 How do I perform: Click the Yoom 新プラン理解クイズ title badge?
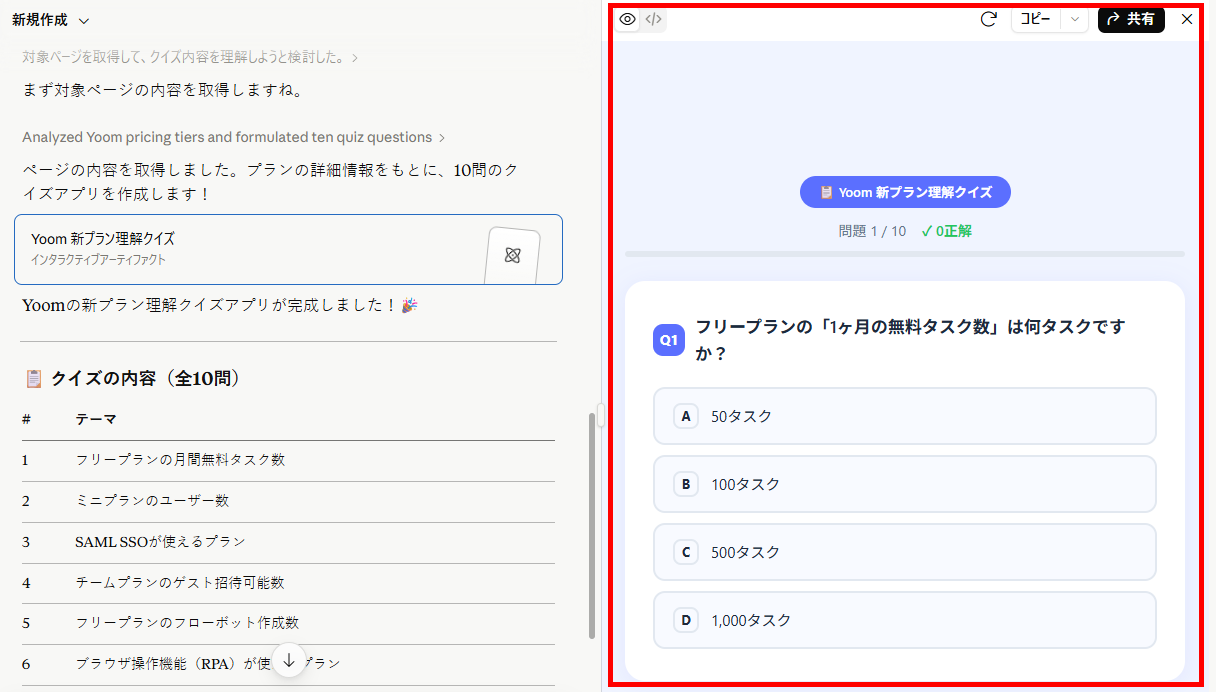click(x=905, y=192)
